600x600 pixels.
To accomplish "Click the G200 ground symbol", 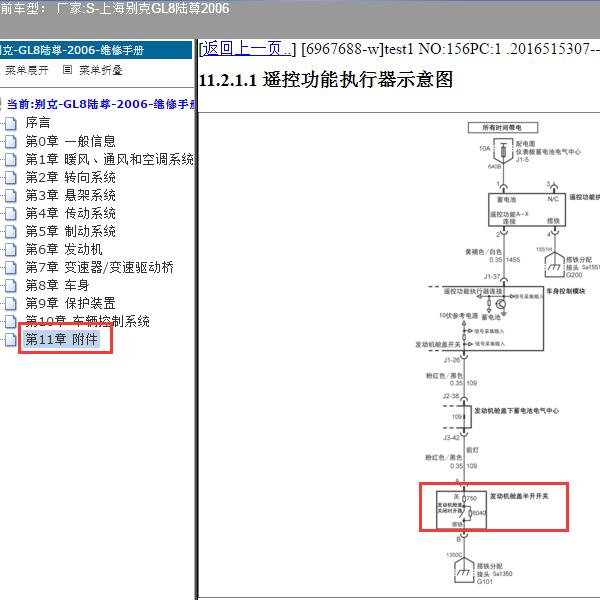I will point(554,265).
